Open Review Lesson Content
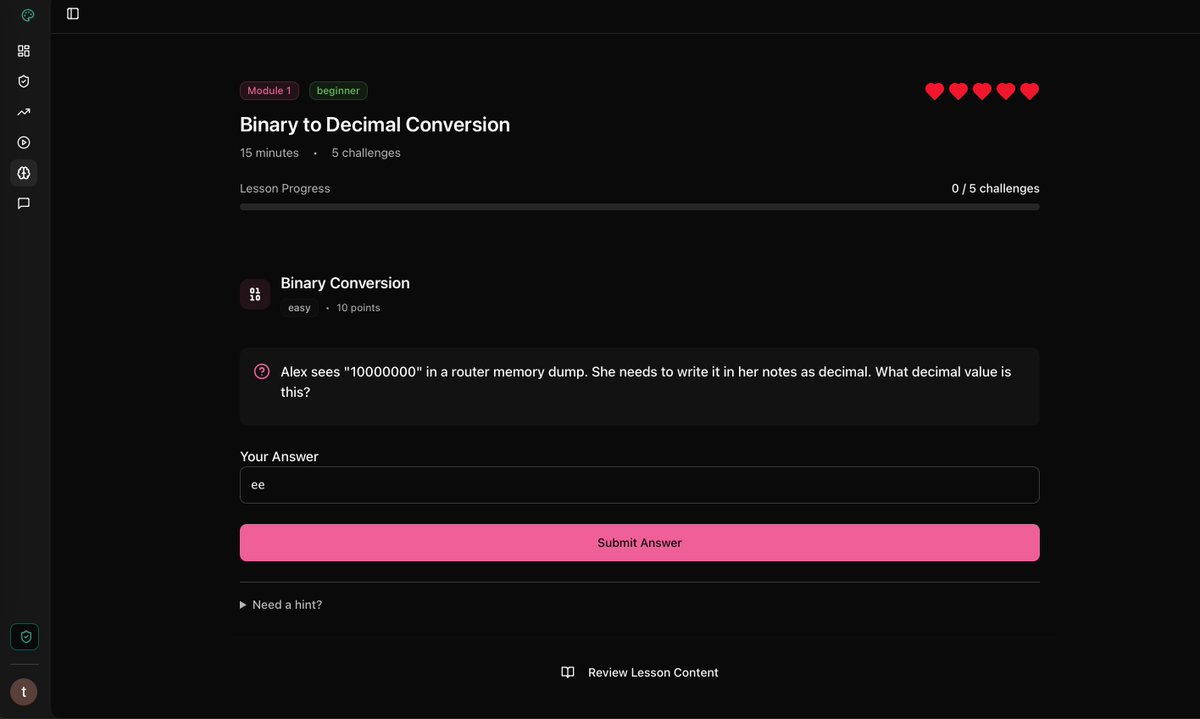This screenshot has height=719, width=1200. click(x=639, y=672)
